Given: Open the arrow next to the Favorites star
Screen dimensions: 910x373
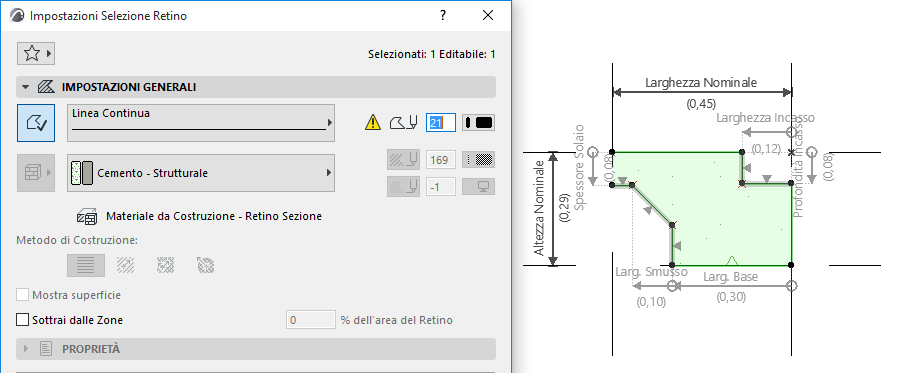Looking at the screenshot, I should [49, 53].
